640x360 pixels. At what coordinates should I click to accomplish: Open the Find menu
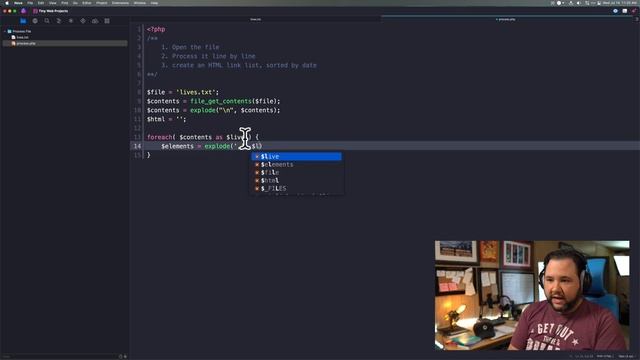point(64,3)
